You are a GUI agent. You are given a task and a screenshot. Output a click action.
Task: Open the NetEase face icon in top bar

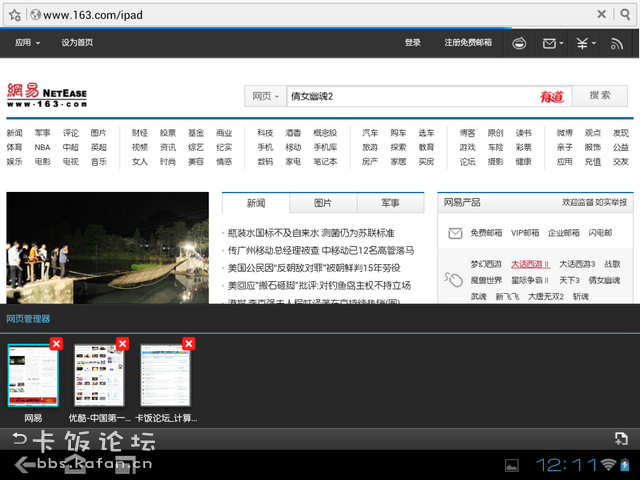coord(519,43)
